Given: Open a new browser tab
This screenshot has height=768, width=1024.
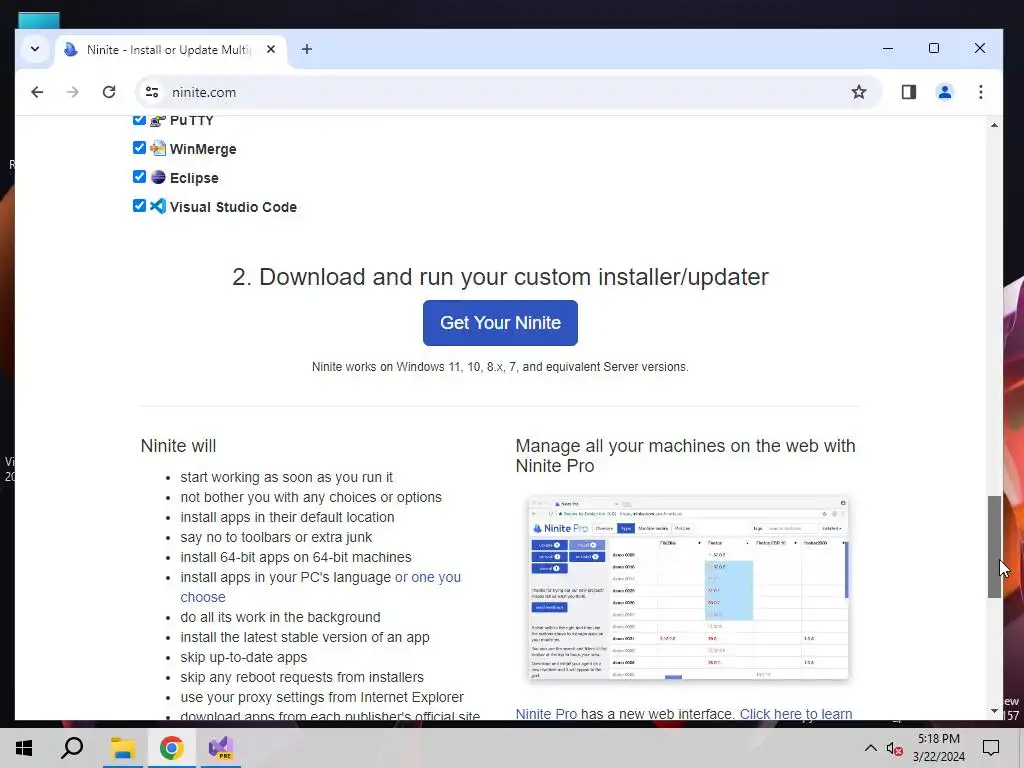Looking at the screenshot, I should click(x=307, y=49).
